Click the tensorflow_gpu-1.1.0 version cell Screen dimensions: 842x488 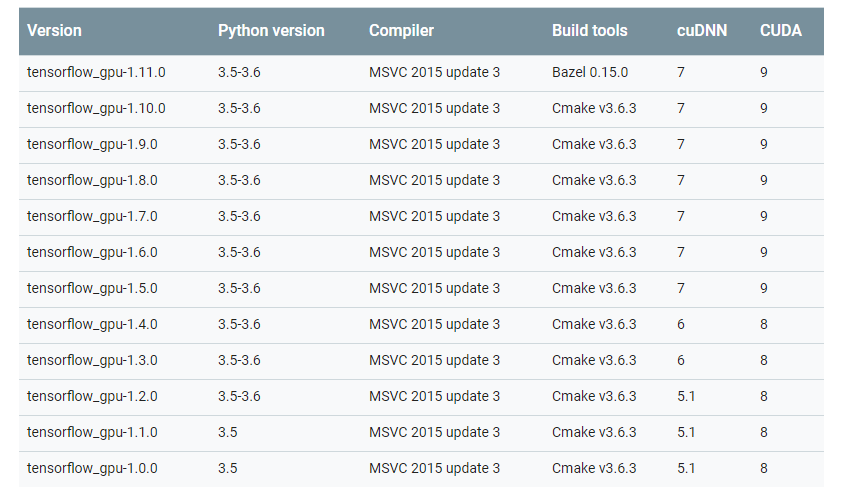(x=92, y=432)
